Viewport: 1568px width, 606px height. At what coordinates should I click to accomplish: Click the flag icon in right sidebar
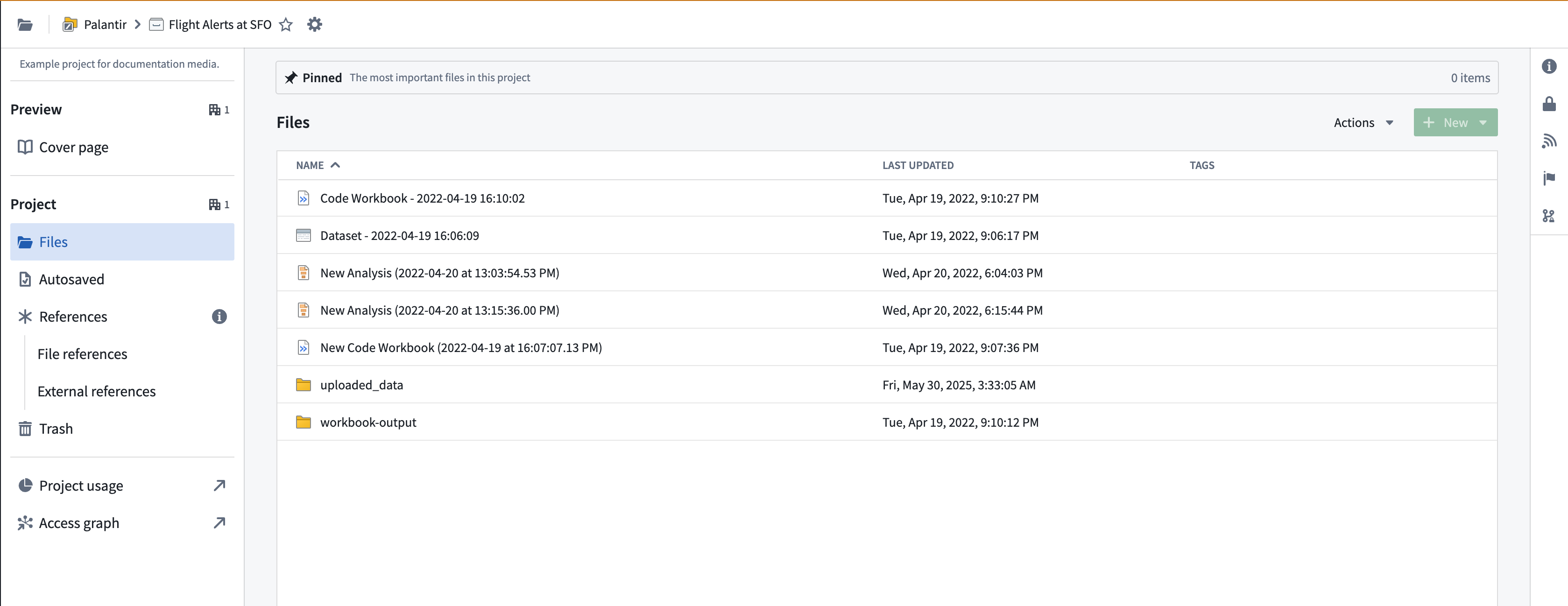click(x=1548, y=178)
